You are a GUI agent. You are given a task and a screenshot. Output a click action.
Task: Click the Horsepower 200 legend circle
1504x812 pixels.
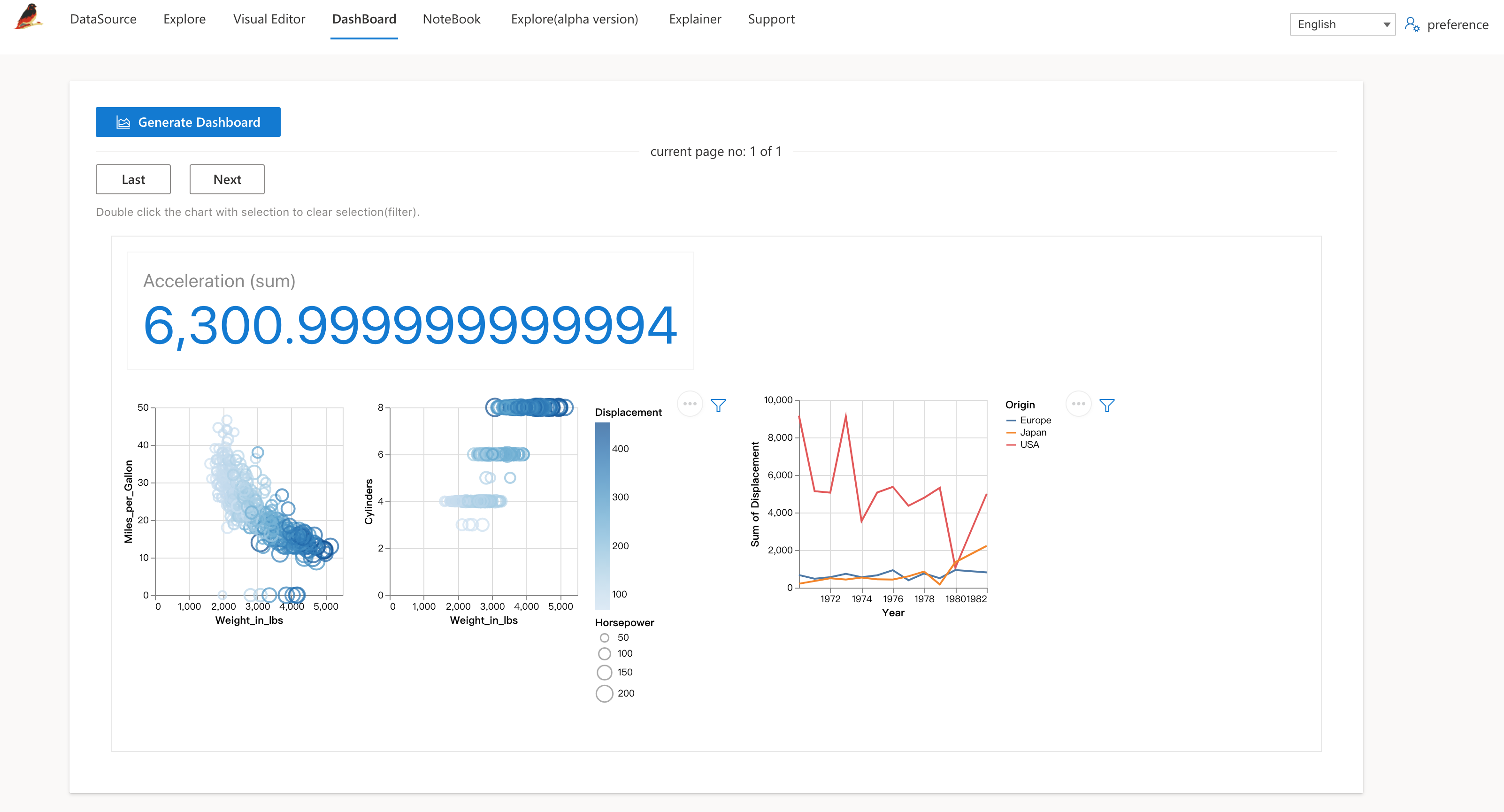(604, 694)
